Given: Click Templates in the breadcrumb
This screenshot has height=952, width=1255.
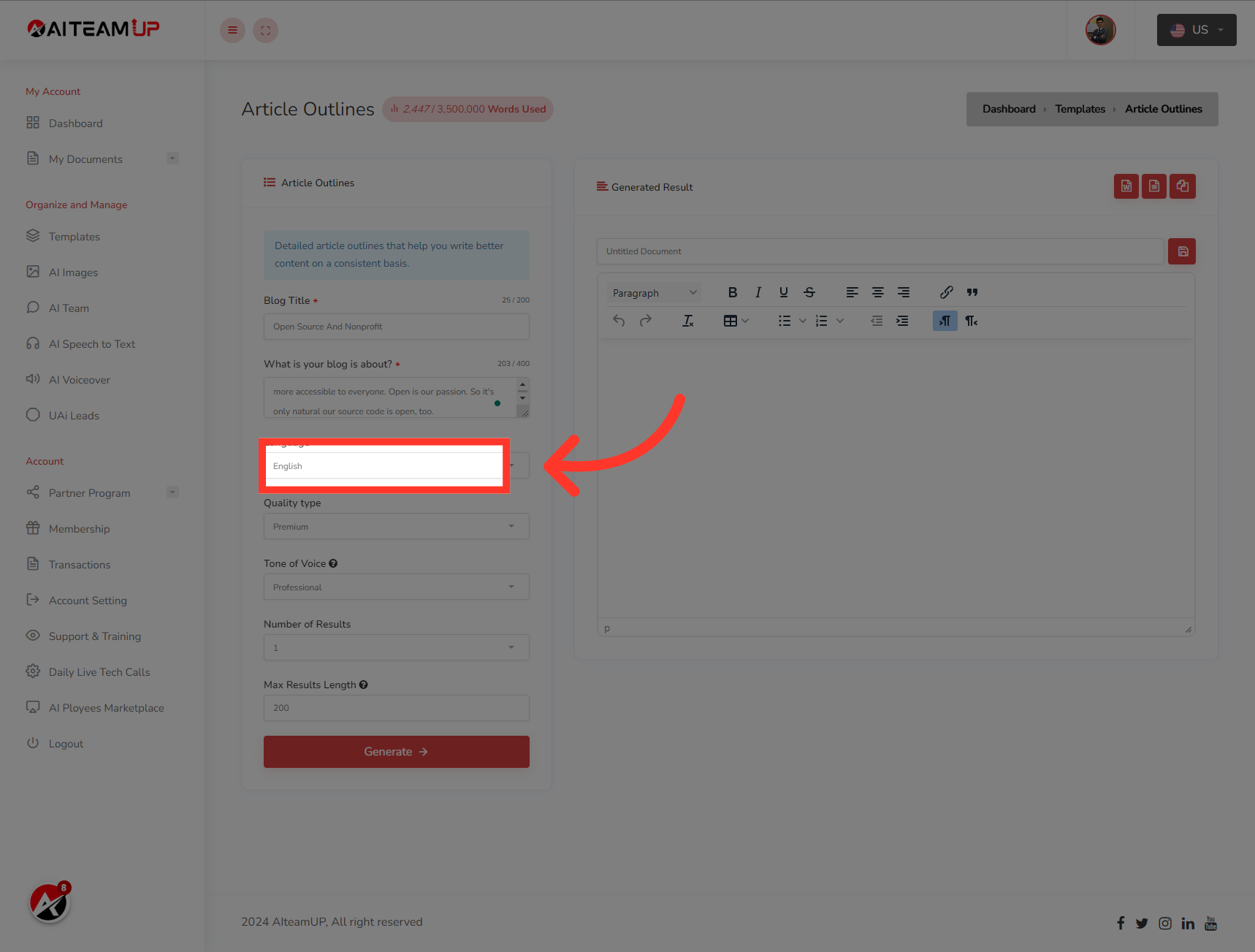Looking at the screenshot, I should [1080, 109].
